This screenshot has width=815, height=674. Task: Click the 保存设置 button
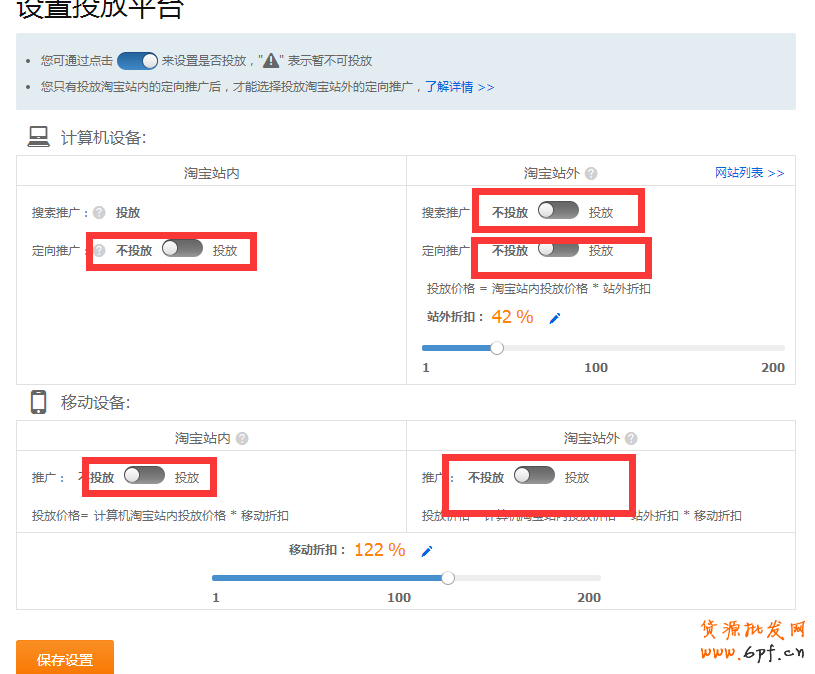click(x=65, y=659)
